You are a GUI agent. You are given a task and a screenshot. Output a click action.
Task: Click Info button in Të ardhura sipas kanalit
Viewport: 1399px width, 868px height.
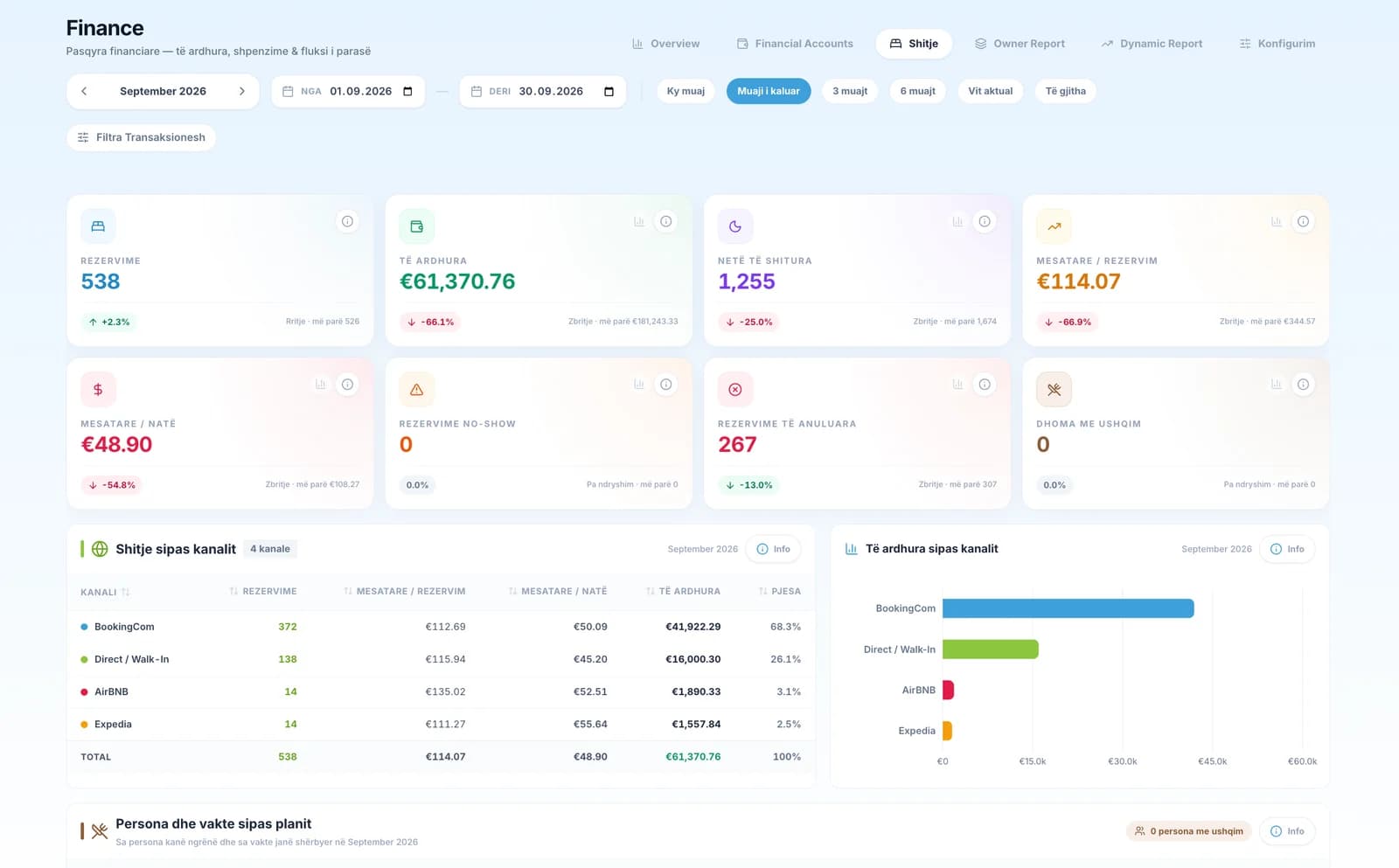click(1287, 549)
